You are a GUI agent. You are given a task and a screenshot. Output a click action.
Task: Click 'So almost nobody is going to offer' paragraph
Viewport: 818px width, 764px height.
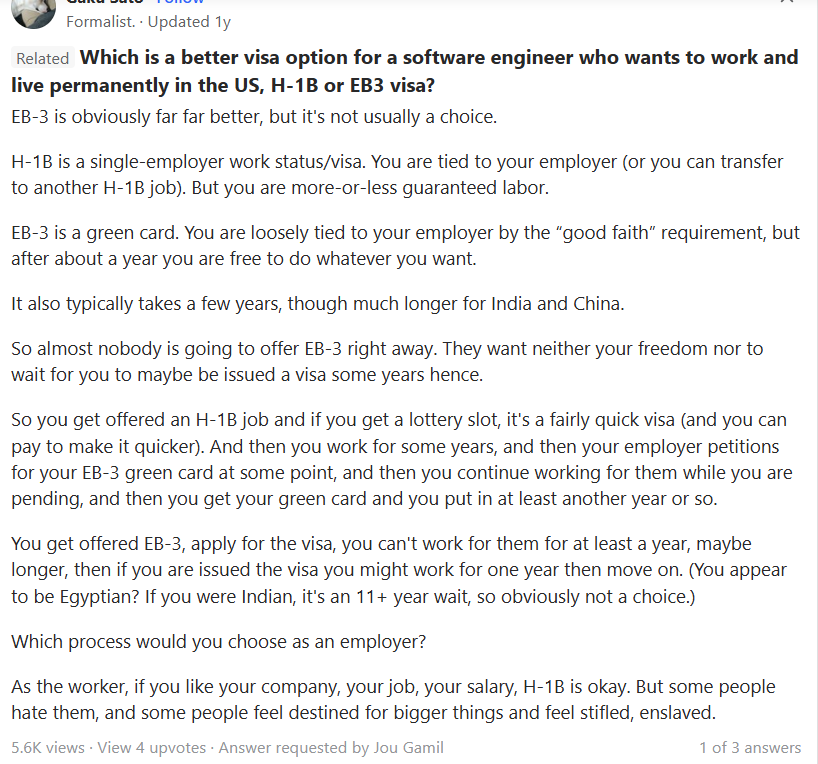click(x=387, y=361)
